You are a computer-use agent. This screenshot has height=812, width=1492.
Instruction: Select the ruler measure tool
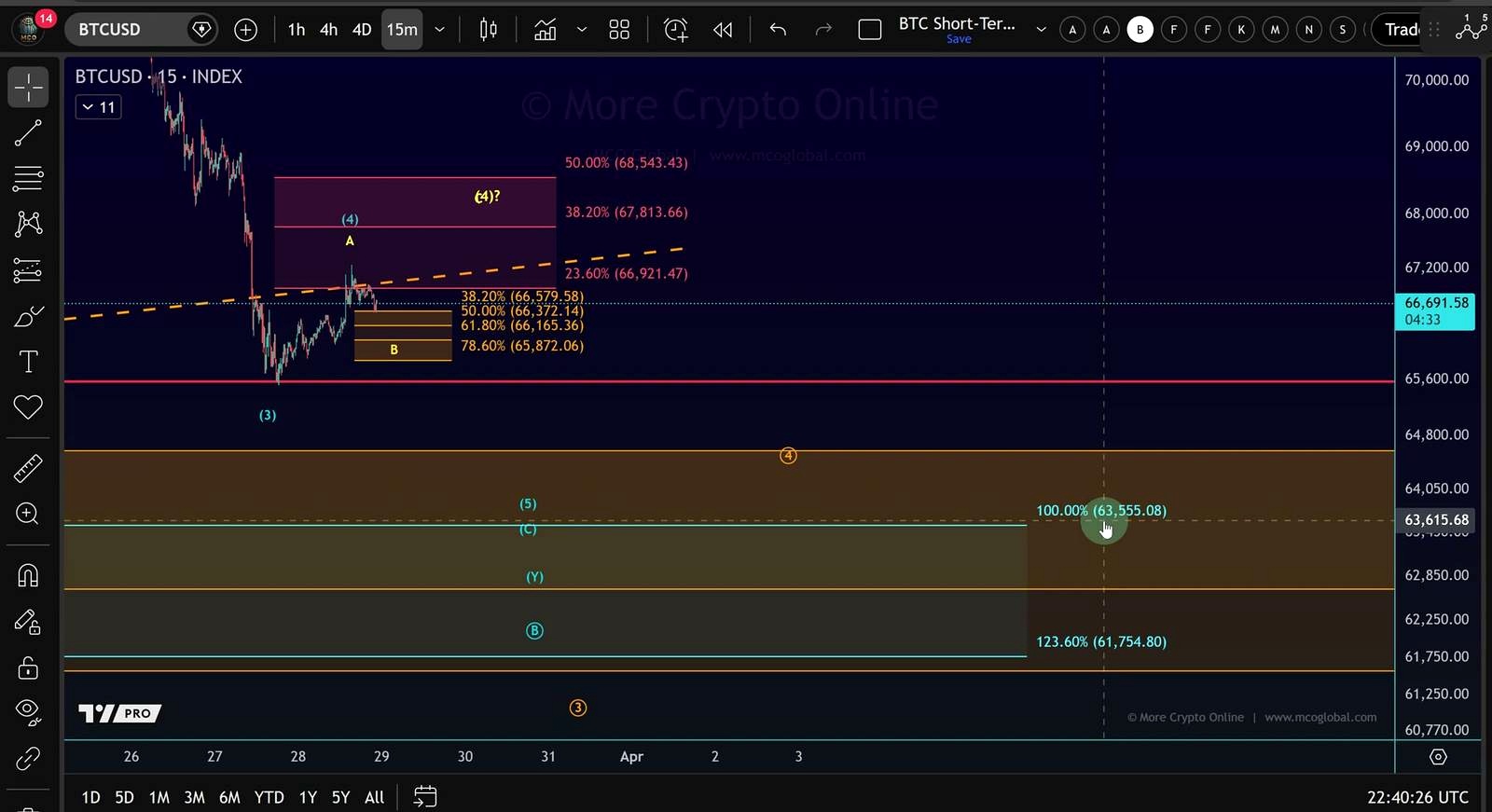coord(28,468)
